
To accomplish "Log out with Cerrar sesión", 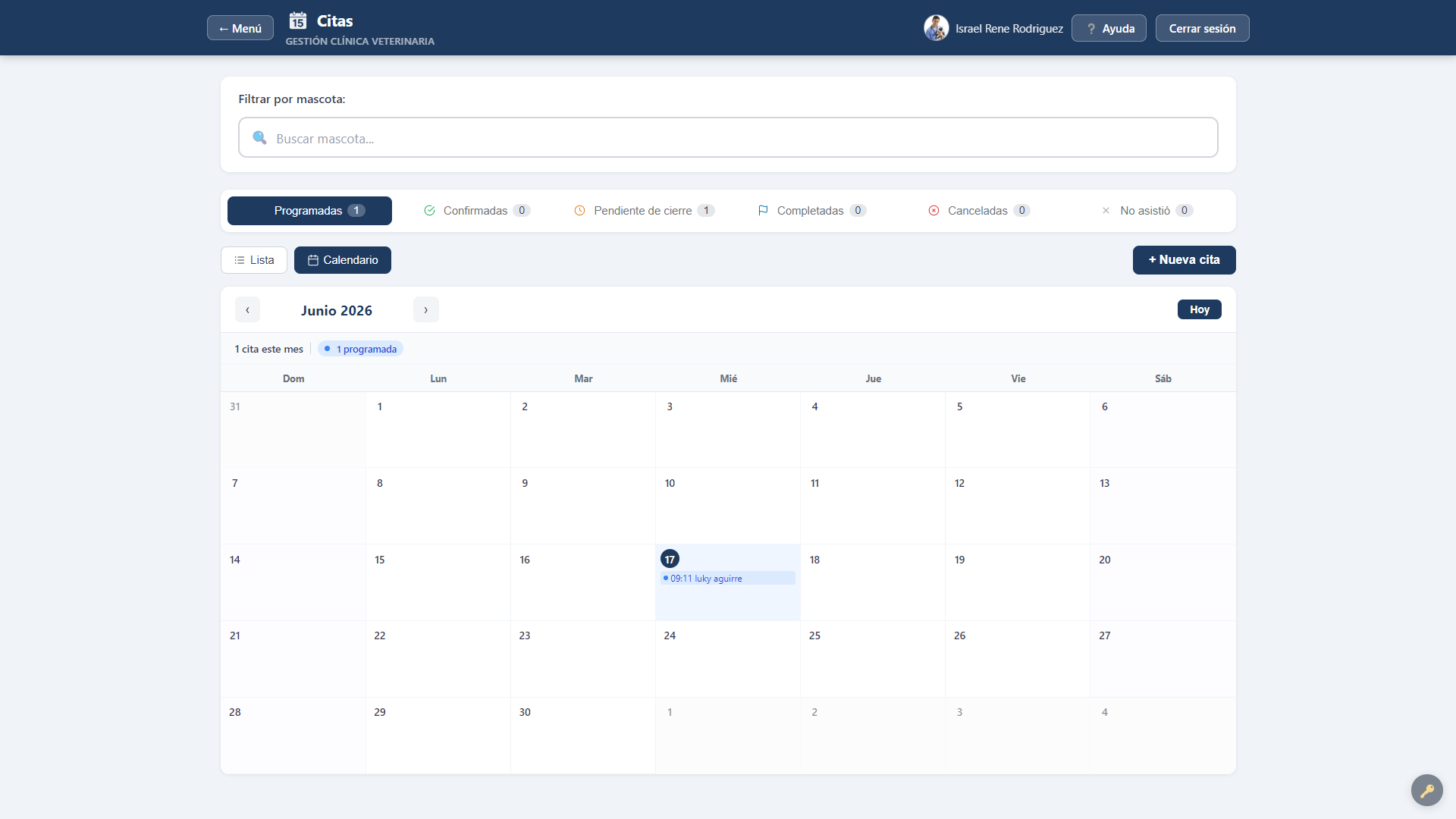I will tap(1202, 28).
